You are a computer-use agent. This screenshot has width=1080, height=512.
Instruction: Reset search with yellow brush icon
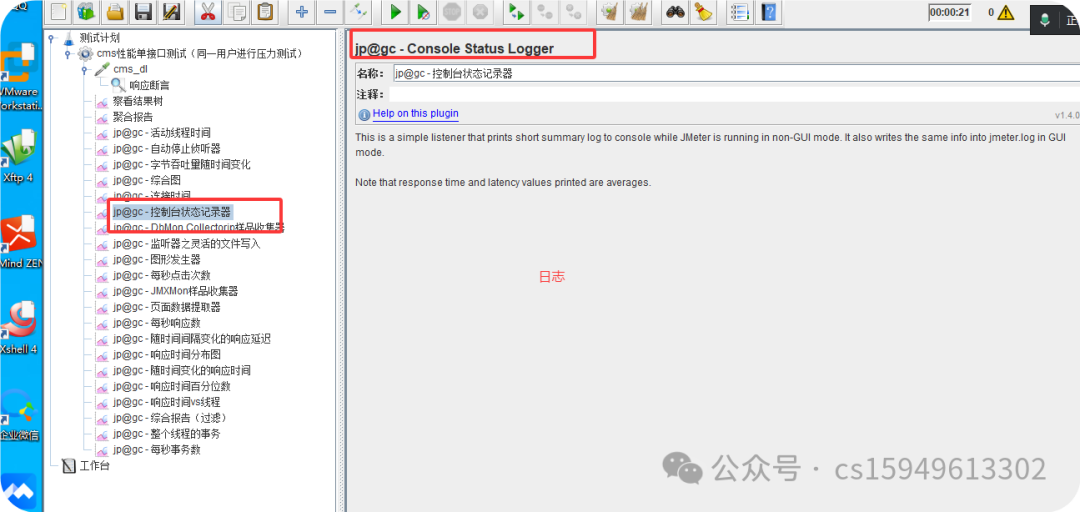703,11
